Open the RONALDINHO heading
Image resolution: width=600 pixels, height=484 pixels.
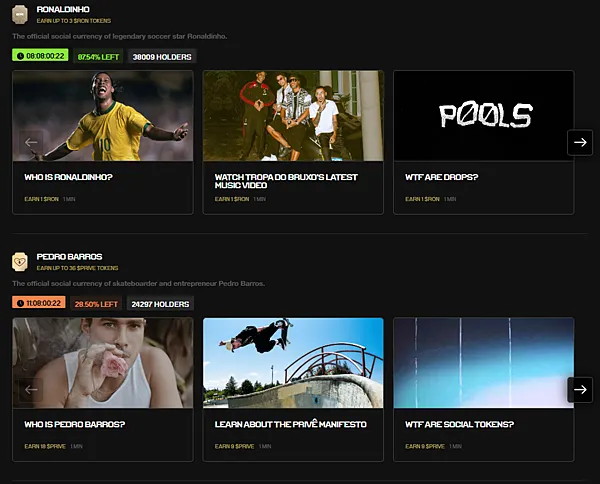pos(63,9)
